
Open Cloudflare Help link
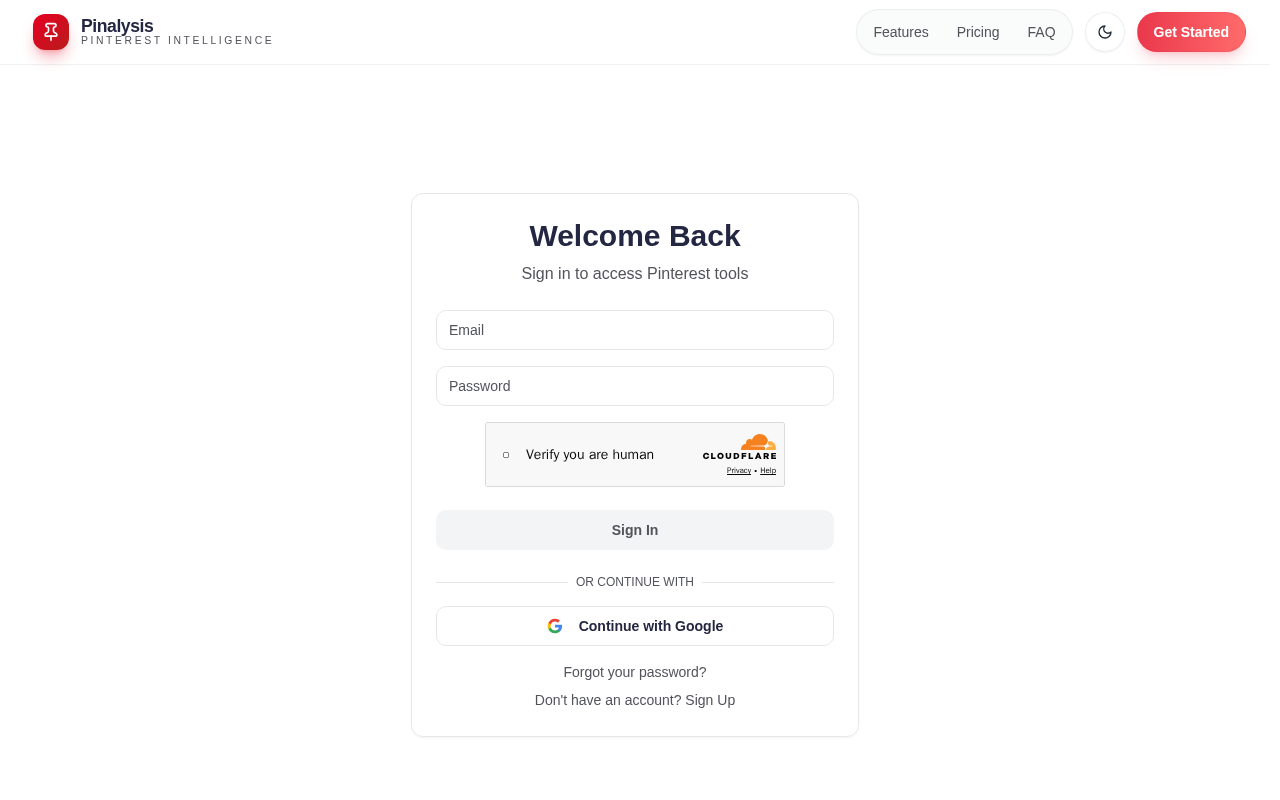point(768,471)
